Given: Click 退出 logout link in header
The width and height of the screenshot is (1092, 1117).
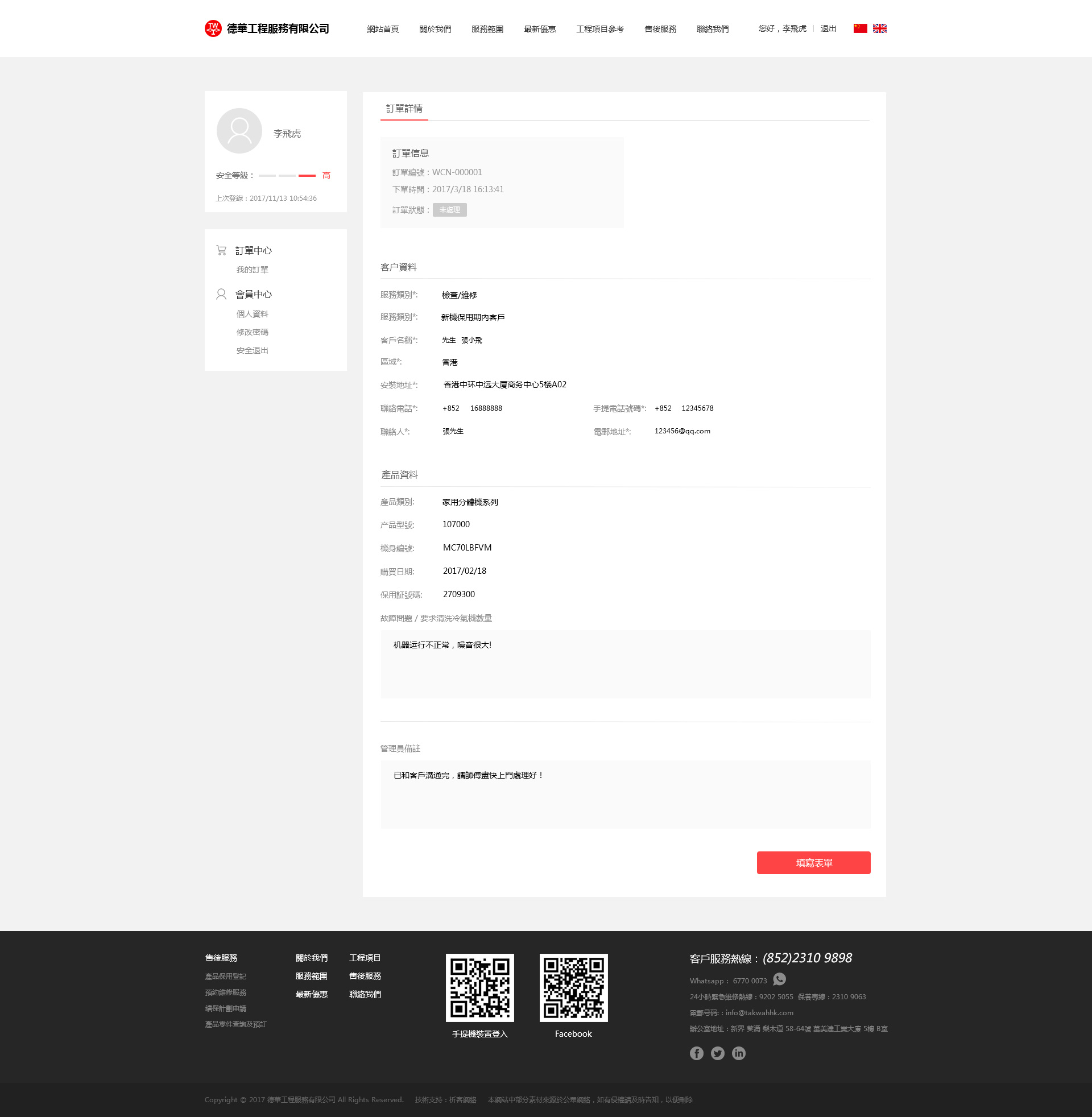Looking at the screenshot, I should click(828, 28).
